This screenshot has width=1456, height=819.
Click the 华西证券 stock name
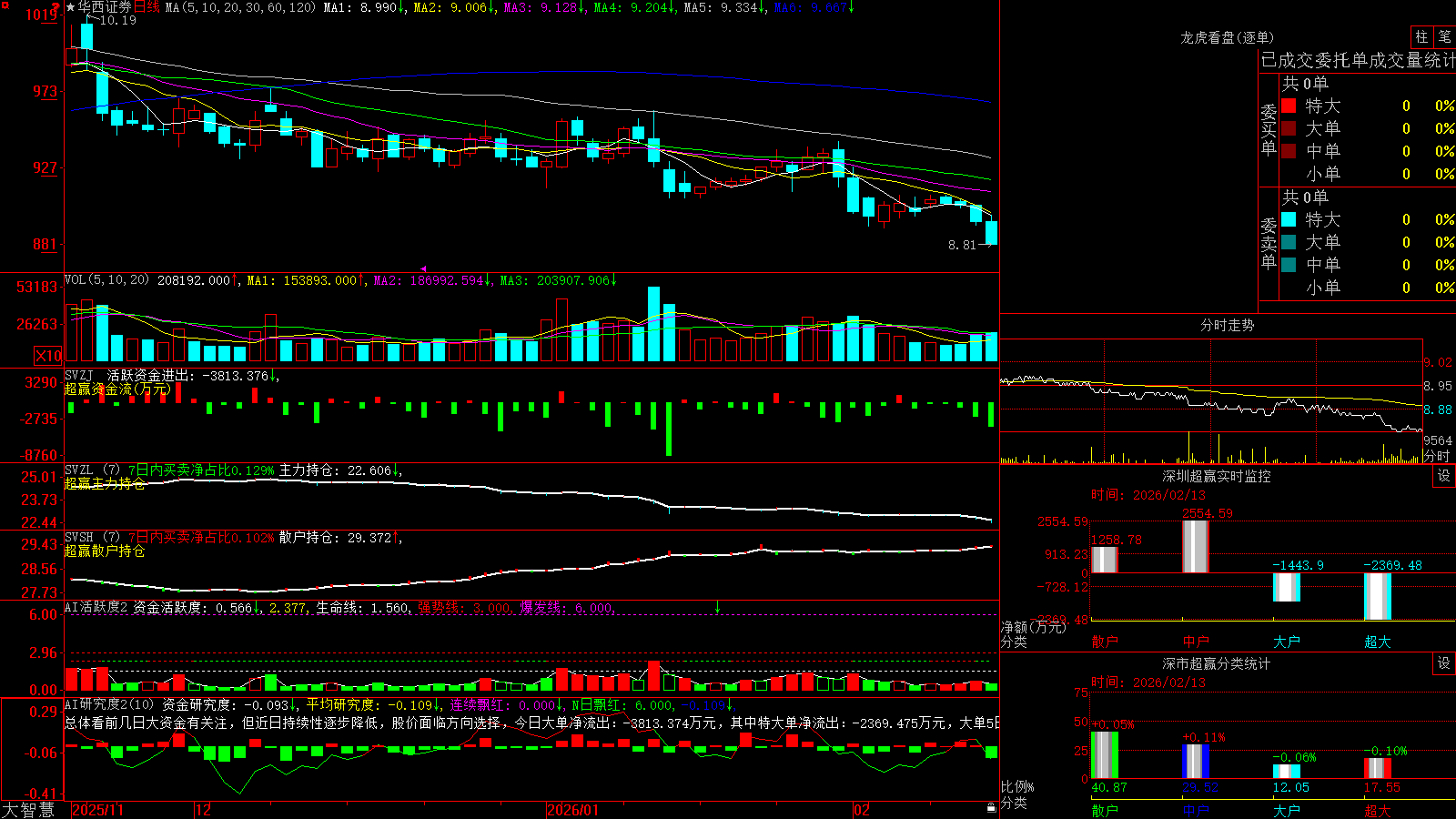point(105,7)
